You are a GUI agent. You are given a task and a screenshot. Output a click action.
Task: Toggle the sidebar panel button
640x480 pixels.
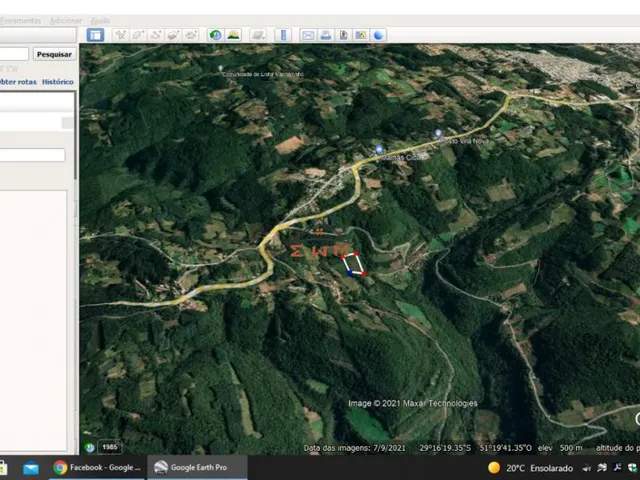pos(95,35)
